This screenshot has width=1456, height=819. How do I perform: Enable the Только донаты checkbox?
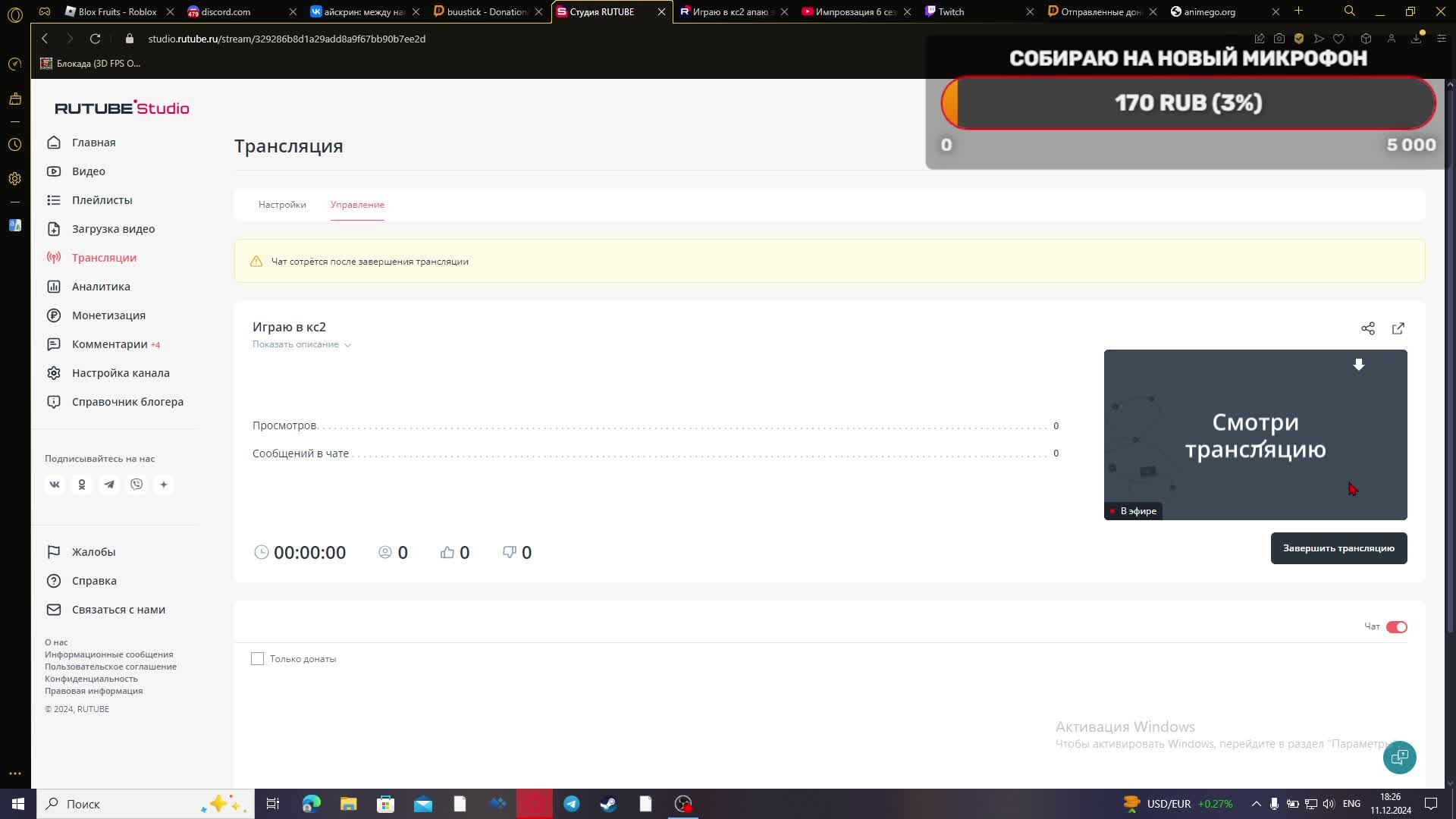pos(258,659)
